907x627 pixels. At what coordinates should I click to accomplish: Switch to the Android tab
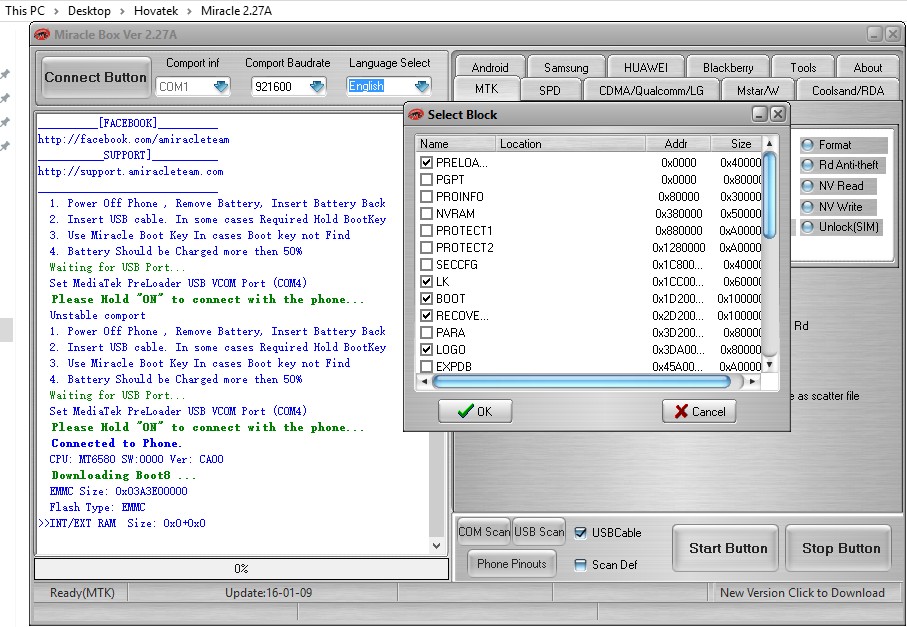(x=490, y=68)
